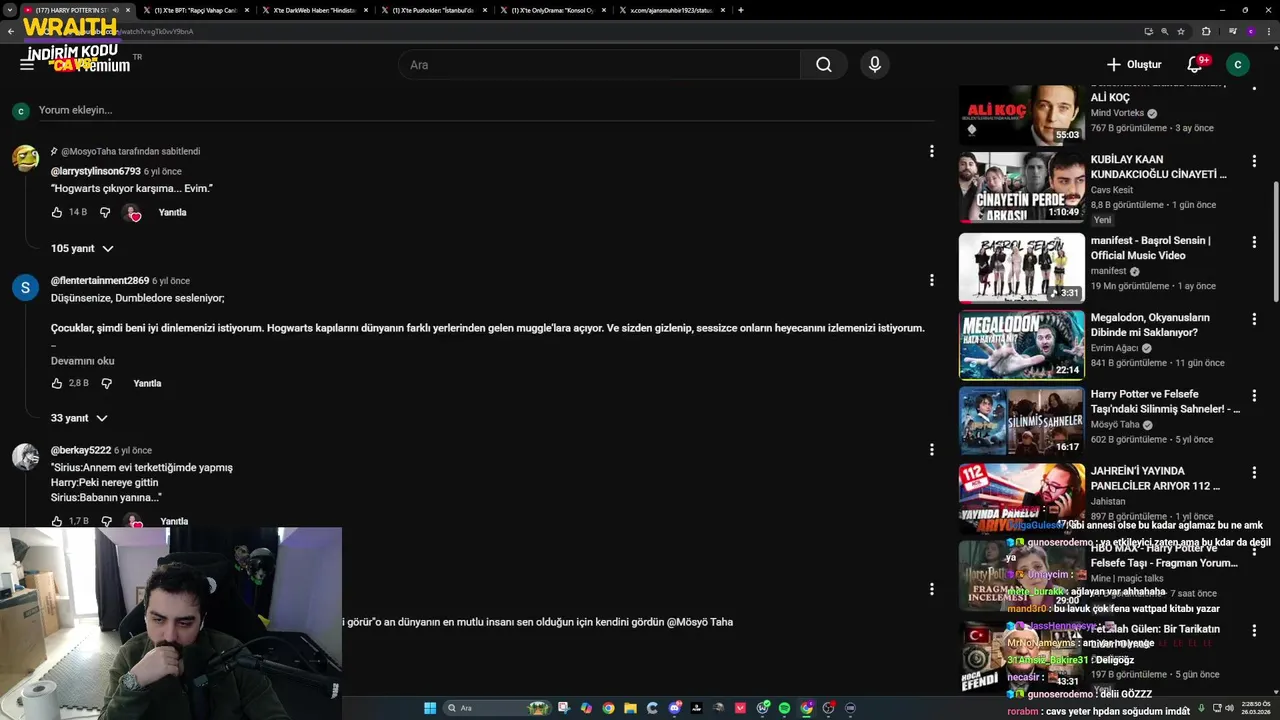The width and height of the screenshot is (1280, 720).
Task: Open the ALİ KOÇ video thumbnail
Action: tap(1021, 115)
